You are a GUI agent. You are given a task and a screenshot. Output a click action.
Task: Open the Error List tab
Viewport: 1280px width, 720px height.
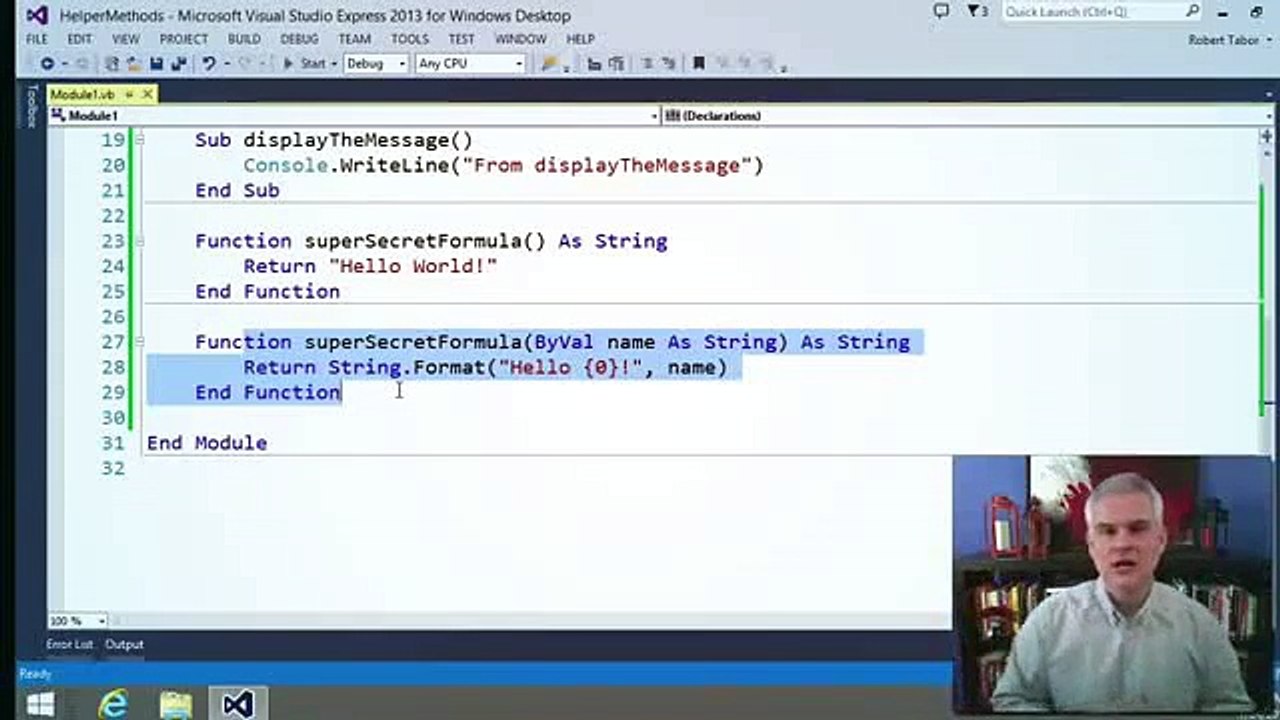click(69, 645)
